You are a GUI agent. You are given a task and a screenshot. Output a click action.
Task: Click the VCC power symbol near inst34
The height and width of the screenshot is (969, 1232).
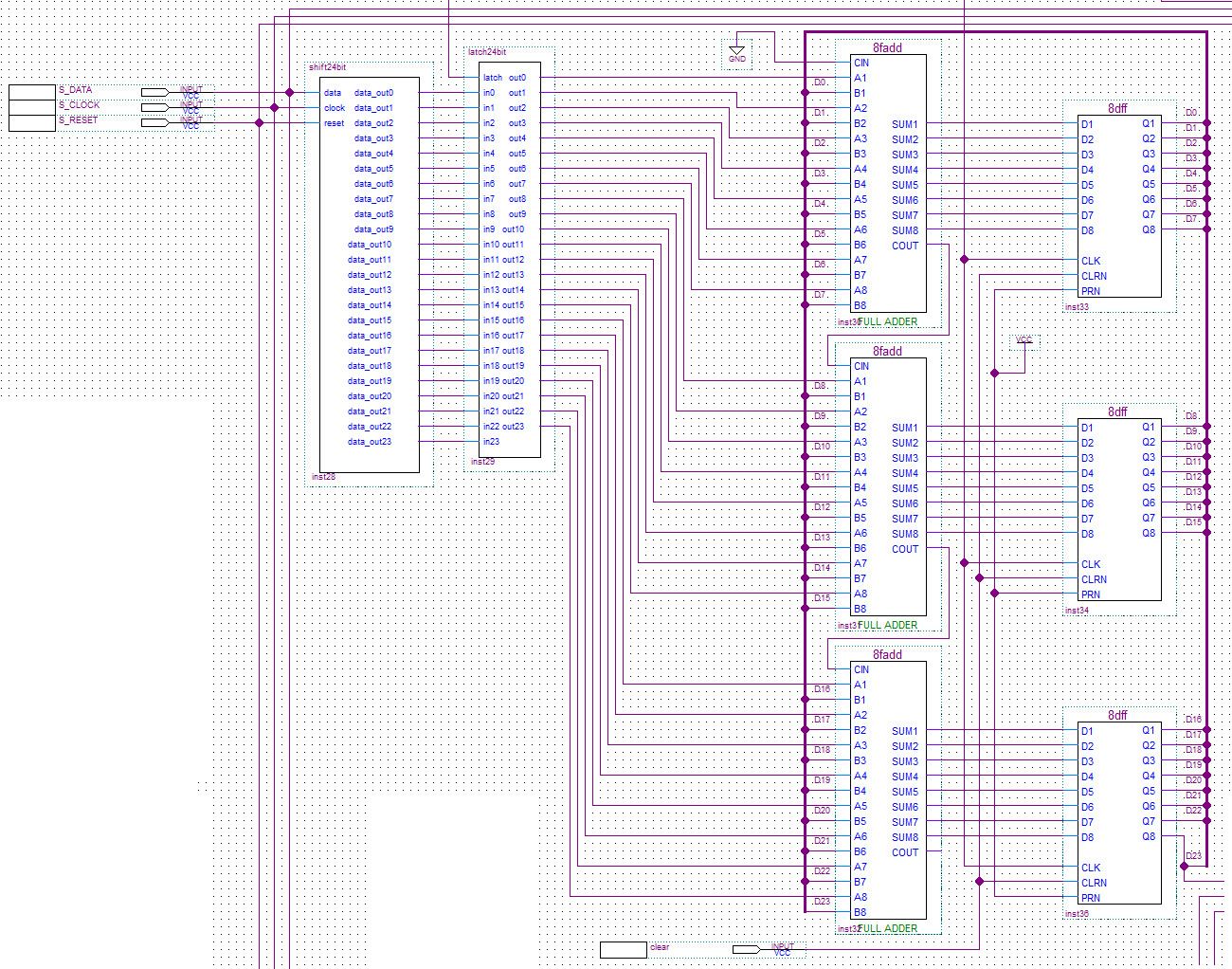click(1024, 340)
